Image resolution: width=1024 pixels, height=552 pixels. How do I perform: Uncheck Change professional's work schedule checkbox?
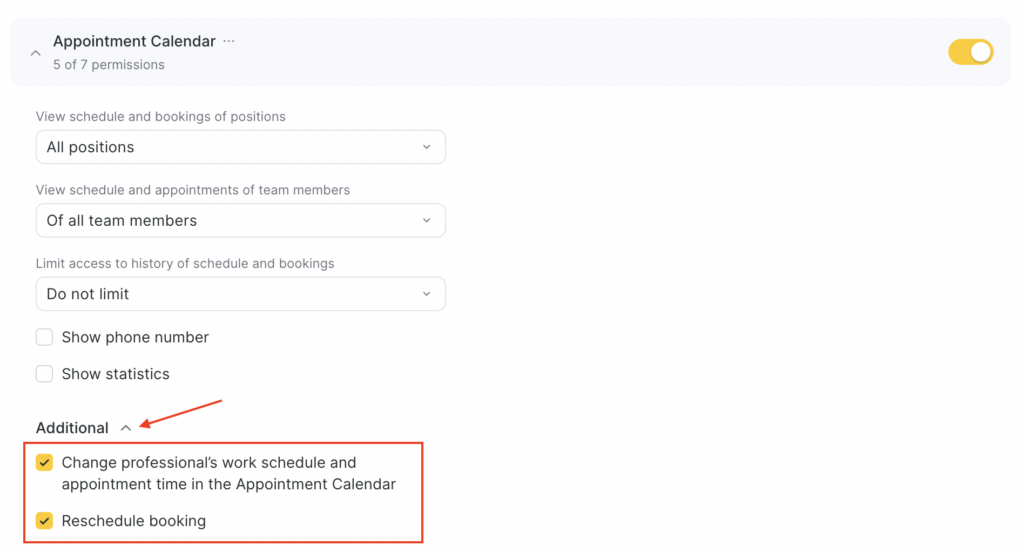(44, 463)
